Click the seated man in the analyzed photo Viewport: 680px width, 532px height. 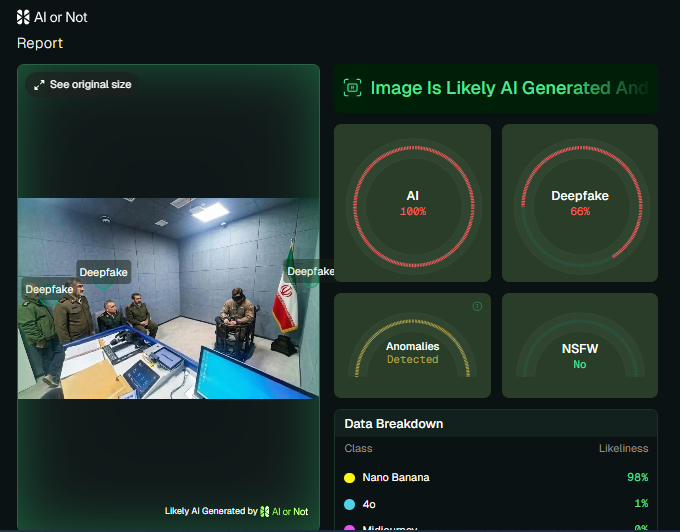tap(237, 318)
